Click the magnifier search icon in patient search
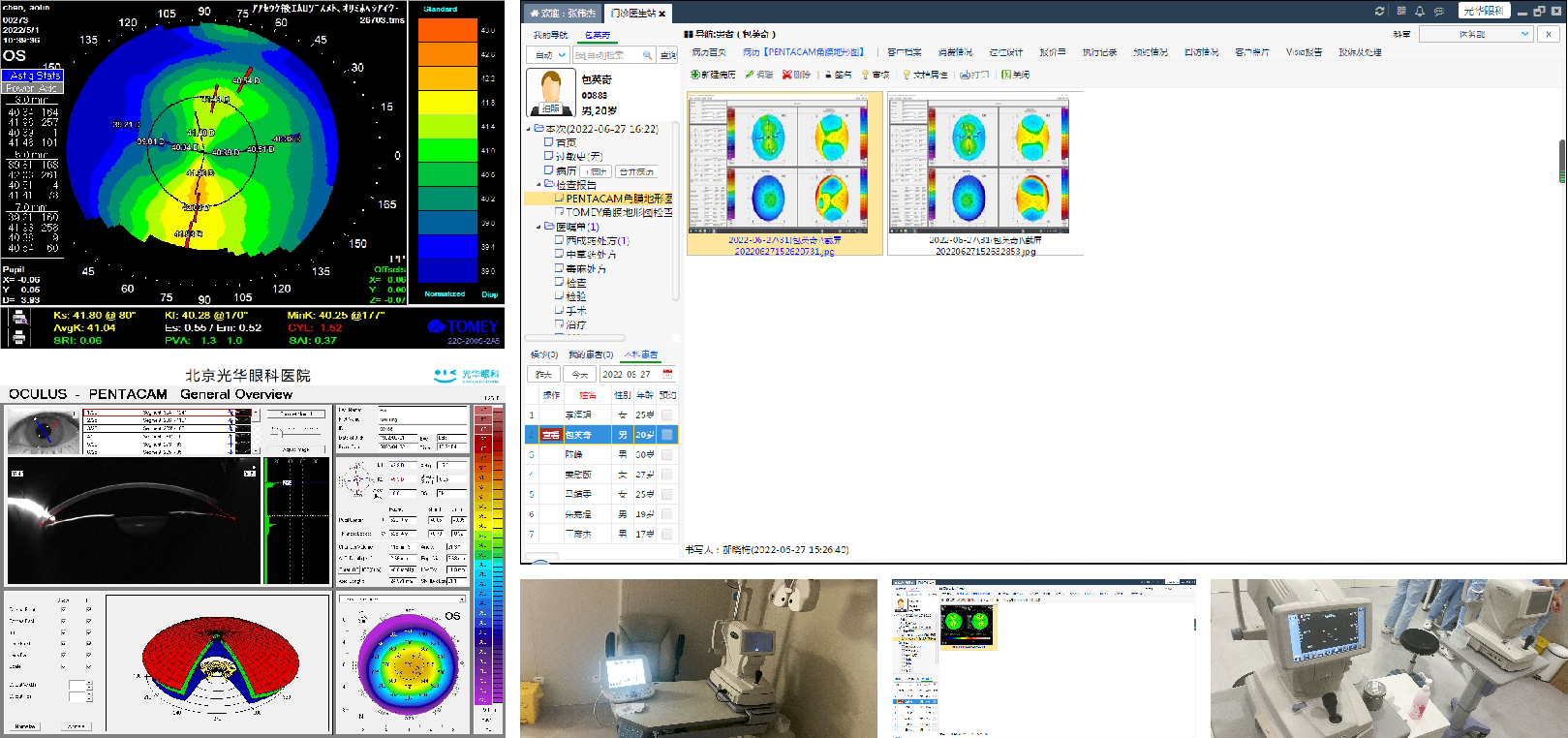1568x738 pixels. coord(647,55)
